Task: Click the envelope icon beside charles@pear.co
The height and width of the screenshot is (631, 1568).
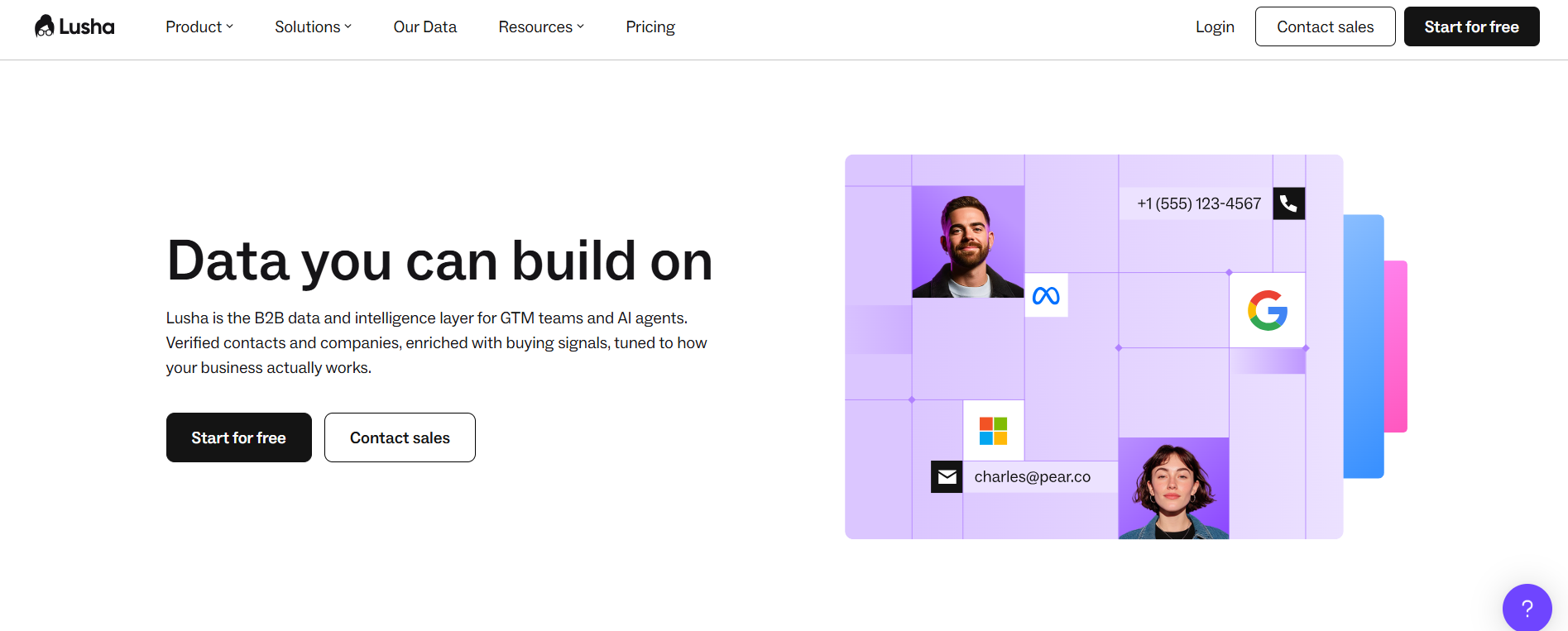Action: (947, 476)
